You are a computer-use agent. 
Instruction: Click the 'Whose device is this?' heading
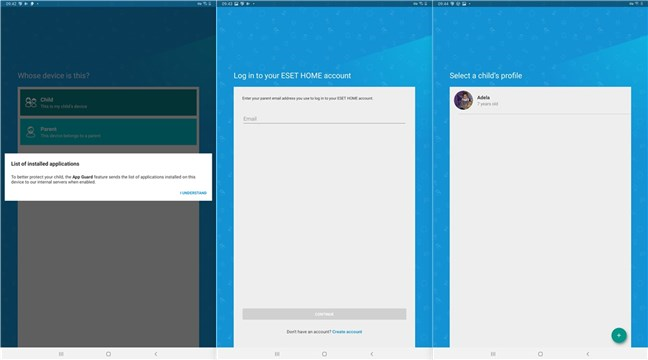[x=53, y=76]
